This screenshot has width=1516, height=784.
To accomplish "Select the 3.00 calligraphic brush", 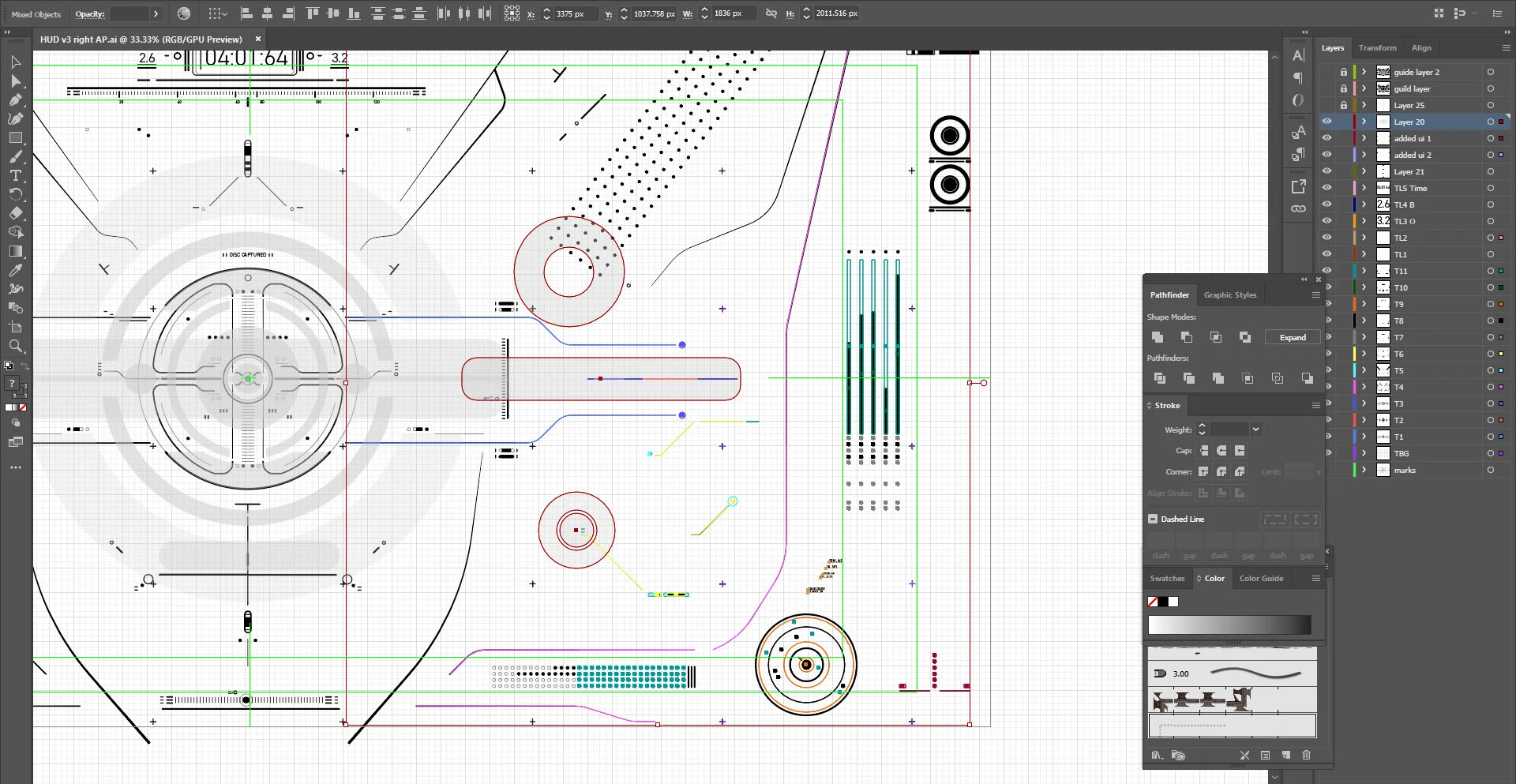I will (1232, 673).
